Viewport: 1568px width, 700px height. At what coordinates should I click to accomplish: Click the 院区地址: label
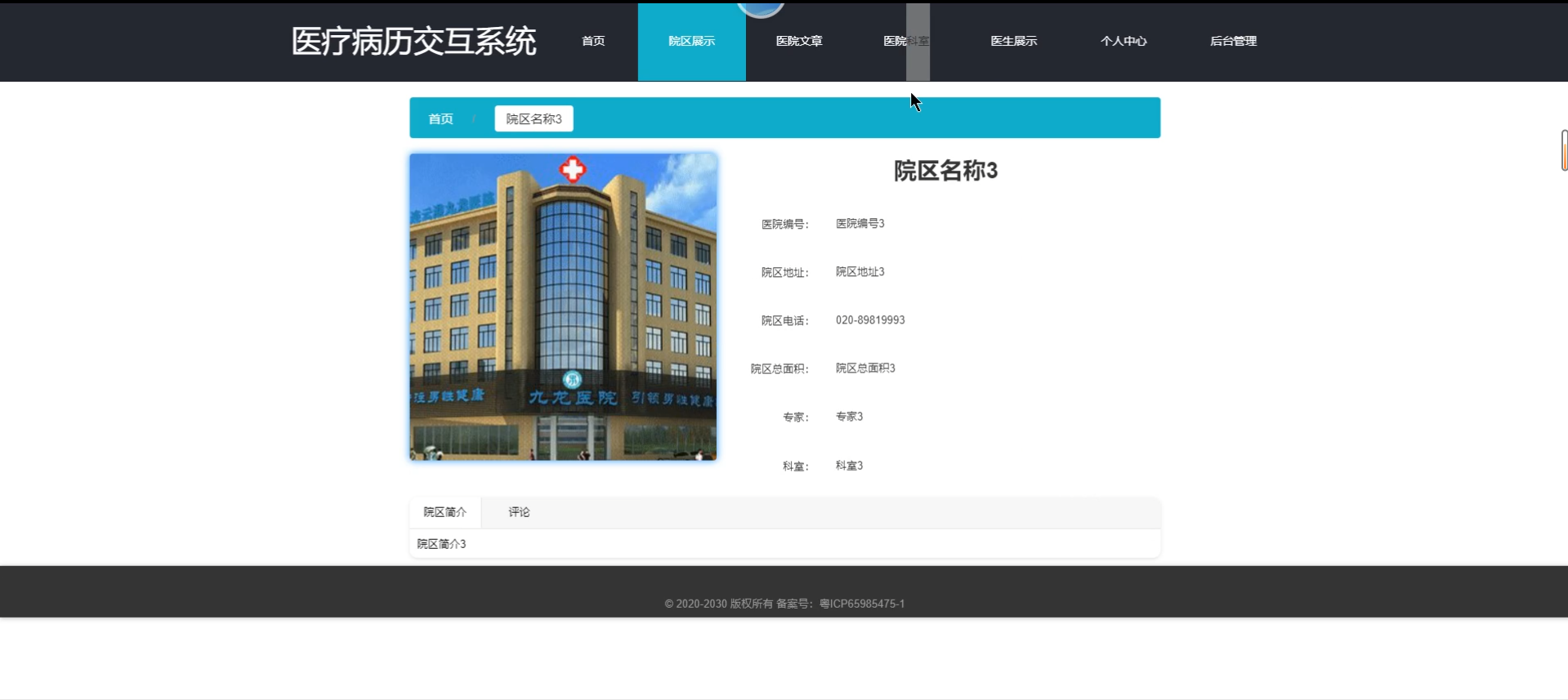[x=785, y=273]
